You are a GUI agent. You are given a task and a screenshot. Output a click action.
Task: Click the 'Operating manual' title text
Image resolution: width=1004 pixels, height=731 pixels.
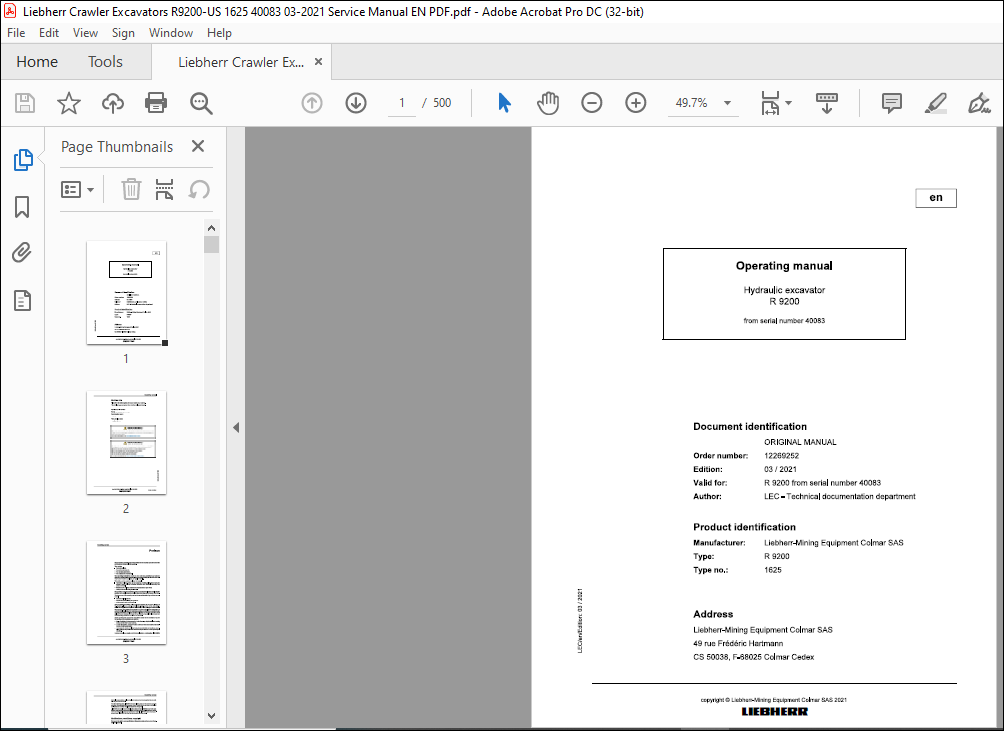pyautogui.click(x=784, y=266)
